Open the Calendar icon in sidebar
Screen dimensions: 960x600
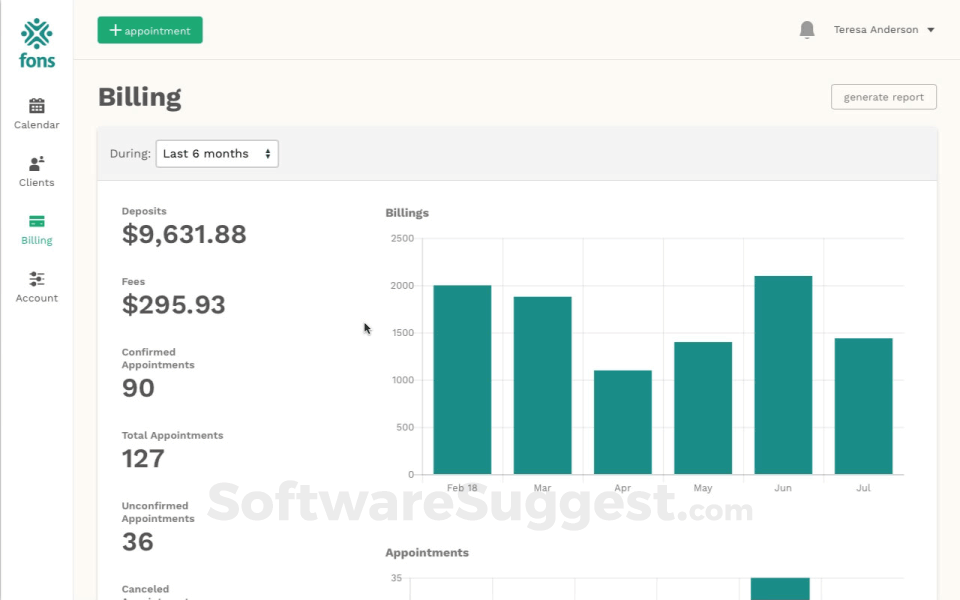(x=37, y=106)
